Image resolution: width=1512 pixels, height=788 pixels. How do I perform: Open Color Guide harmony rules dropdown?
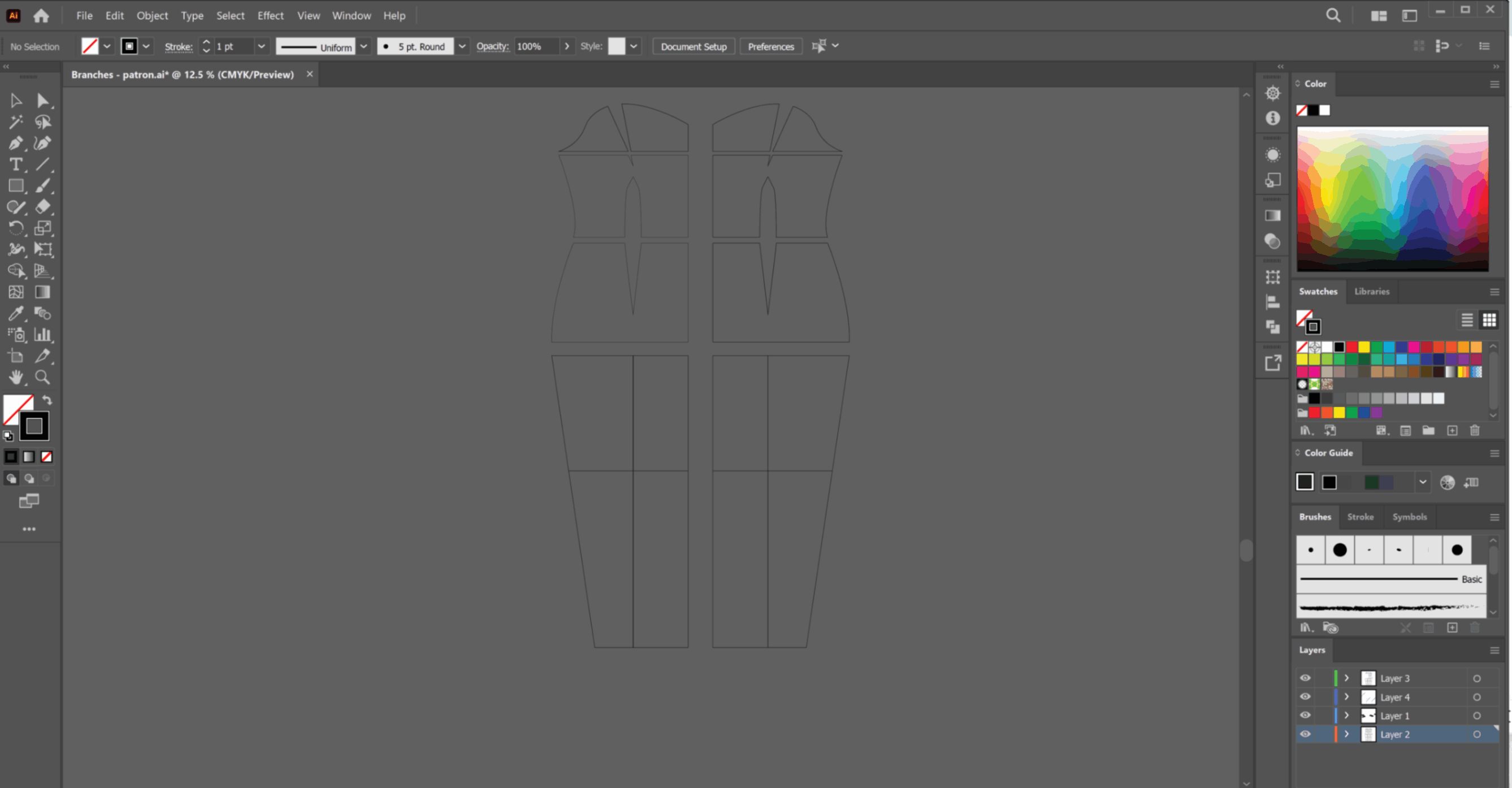1422,483
